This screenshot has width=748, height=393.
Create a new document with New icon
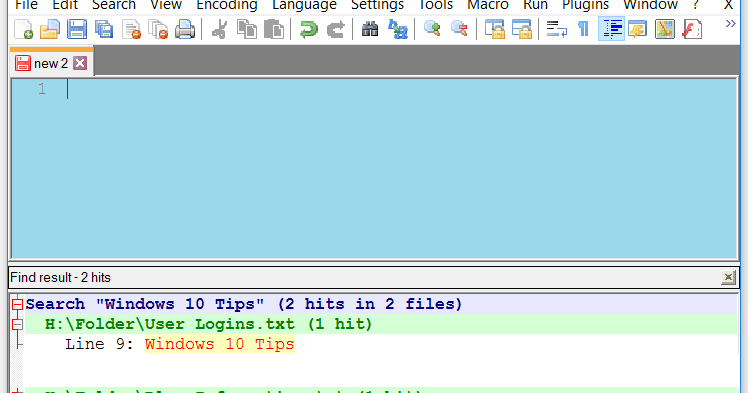[x=23, y=30]
